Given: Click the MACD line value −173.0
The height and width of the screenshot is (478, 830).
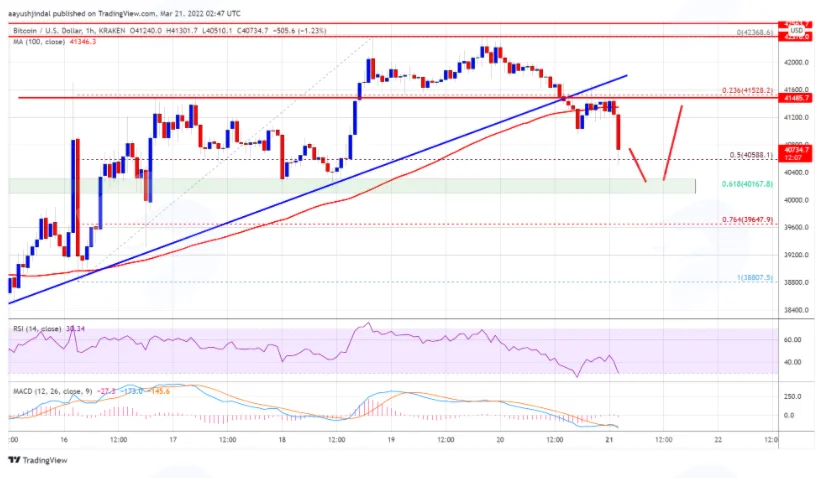Looking at the screenshot, I should (131, 391).
